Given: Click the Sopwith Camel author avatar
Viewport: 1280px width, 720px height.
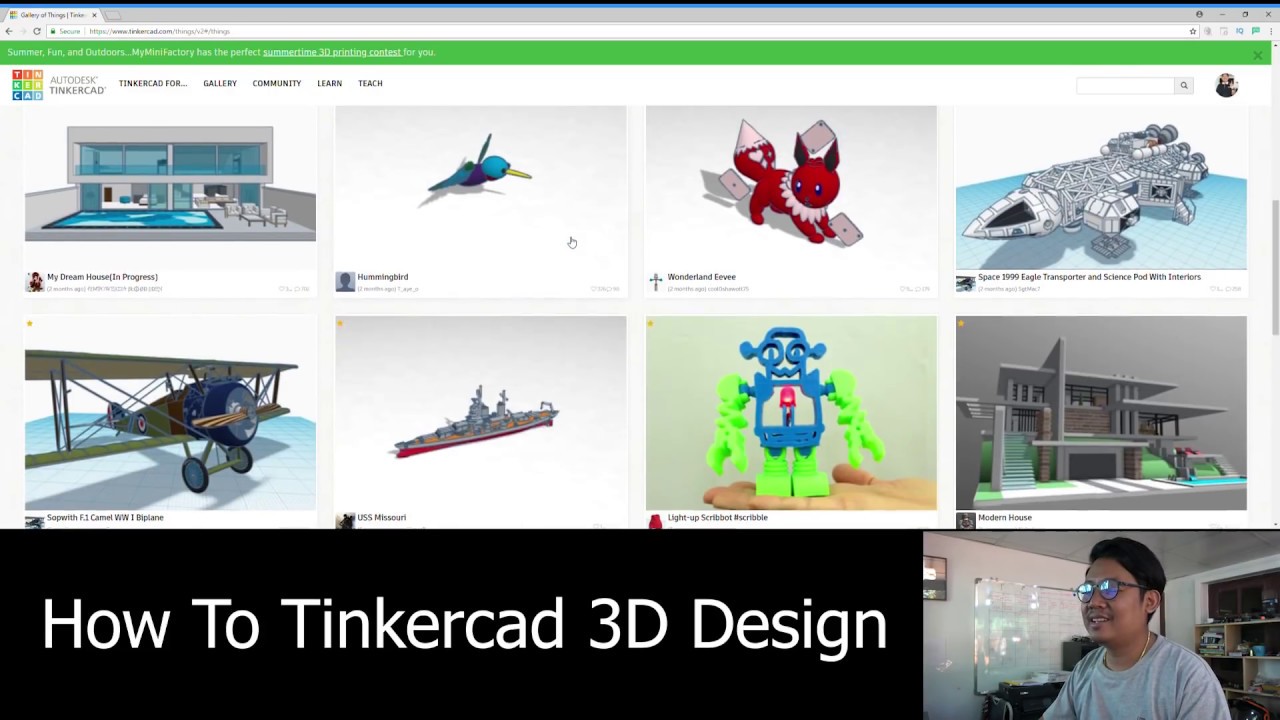Looking at the screenshot, I should pyautogui.click(x=35, y=521).
